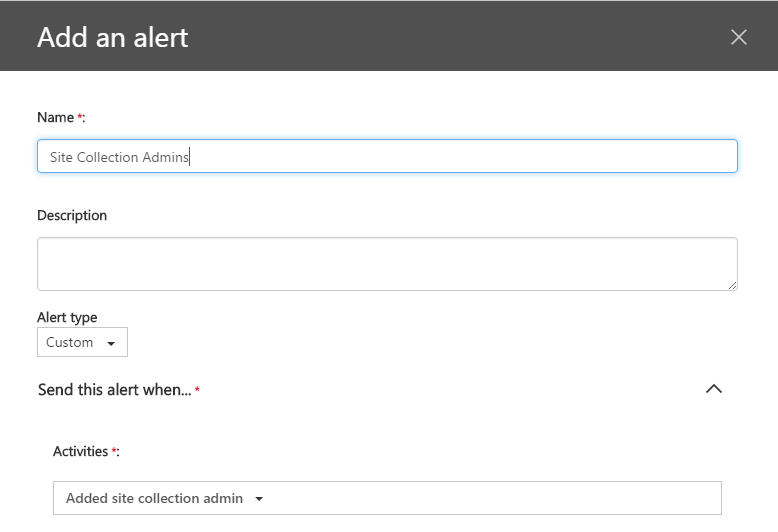Open the Alert type Custom dropdown

pos(82,342)
